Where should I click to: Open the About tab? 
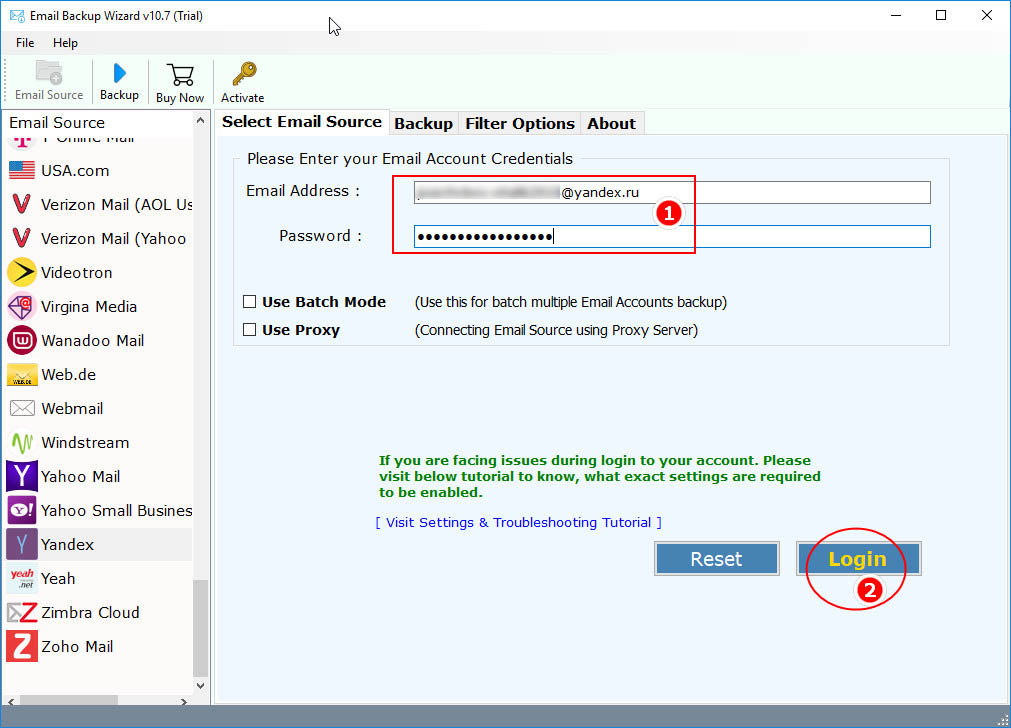[611, 123]
